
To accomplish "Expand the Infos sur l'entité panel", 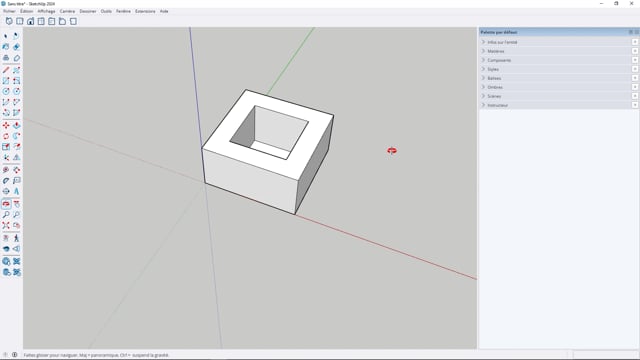I will click(x=558, y=42).
